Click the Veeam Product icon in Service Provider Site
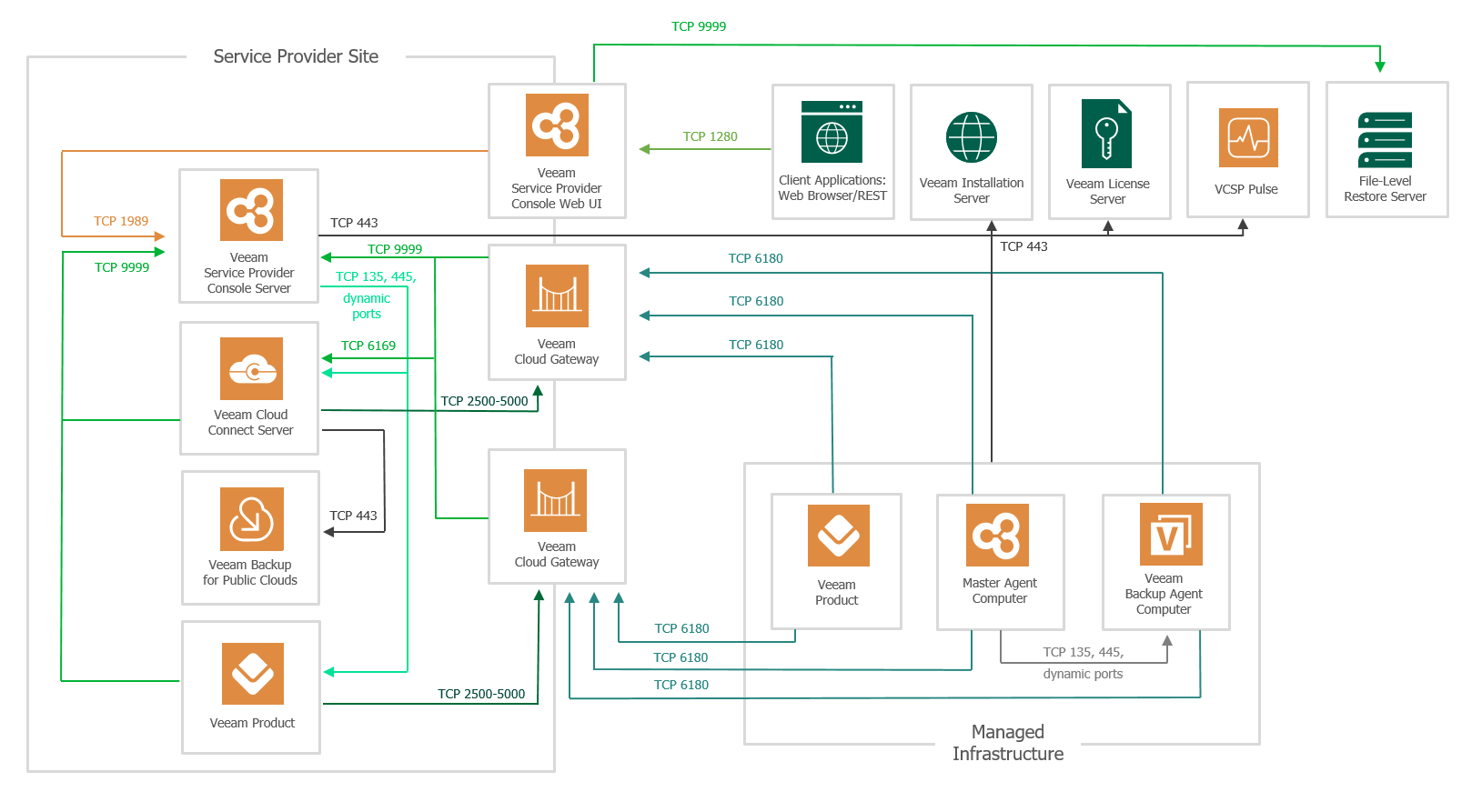 pos(253,674)
